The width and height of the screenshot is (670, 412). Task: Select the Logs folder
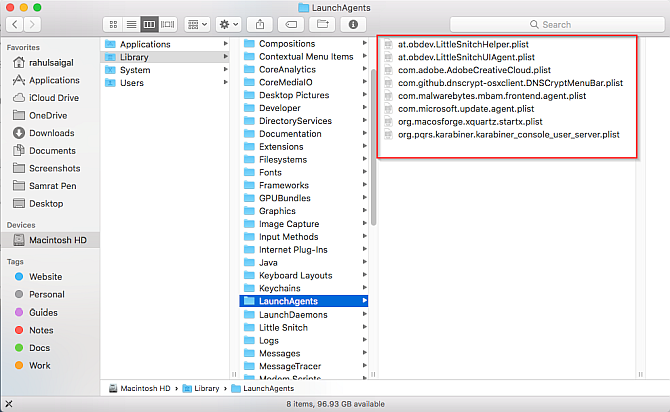304,340
